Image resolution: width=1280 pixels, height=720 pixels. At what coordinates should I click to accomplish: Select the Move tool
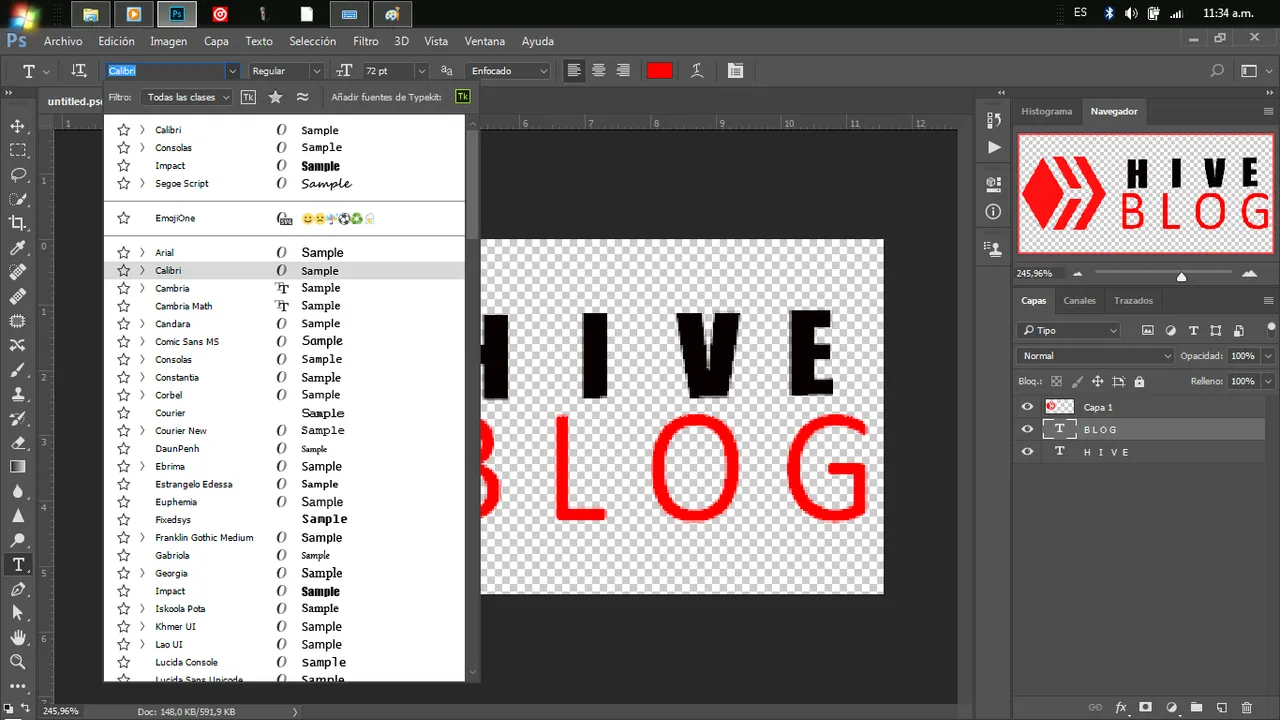coord(17,126)
